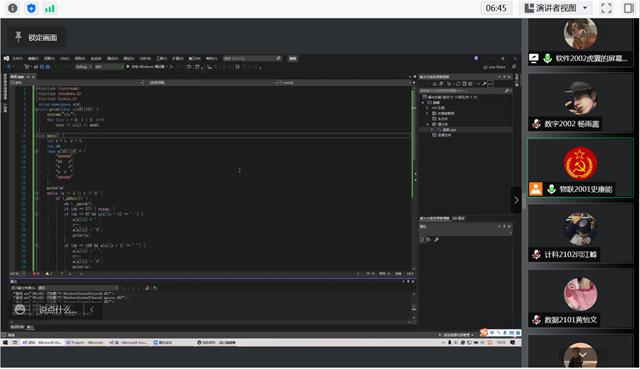Switch to the Git 更改 tab

point(458,218)
